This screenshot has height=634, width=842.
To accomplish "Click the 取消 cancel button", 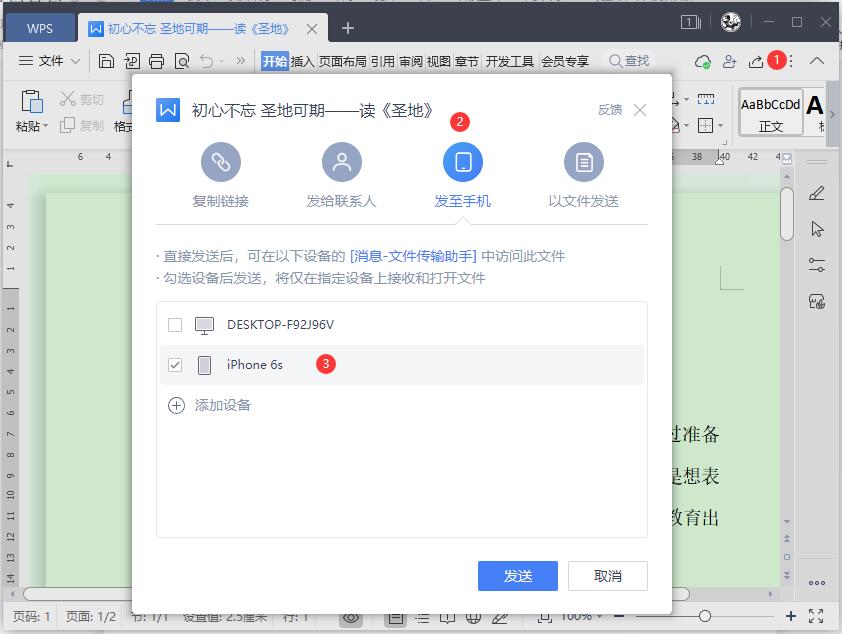I will (x=608, y=576).
